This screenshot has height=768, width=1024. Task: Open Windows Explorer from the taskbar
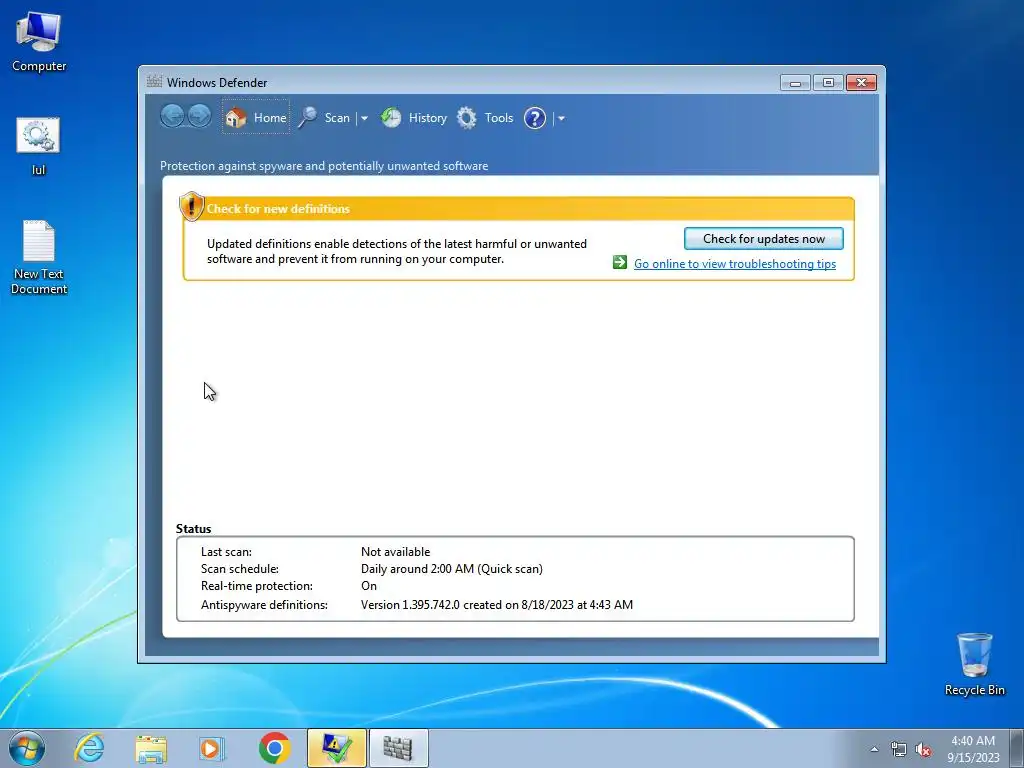[x=151, y=748]
